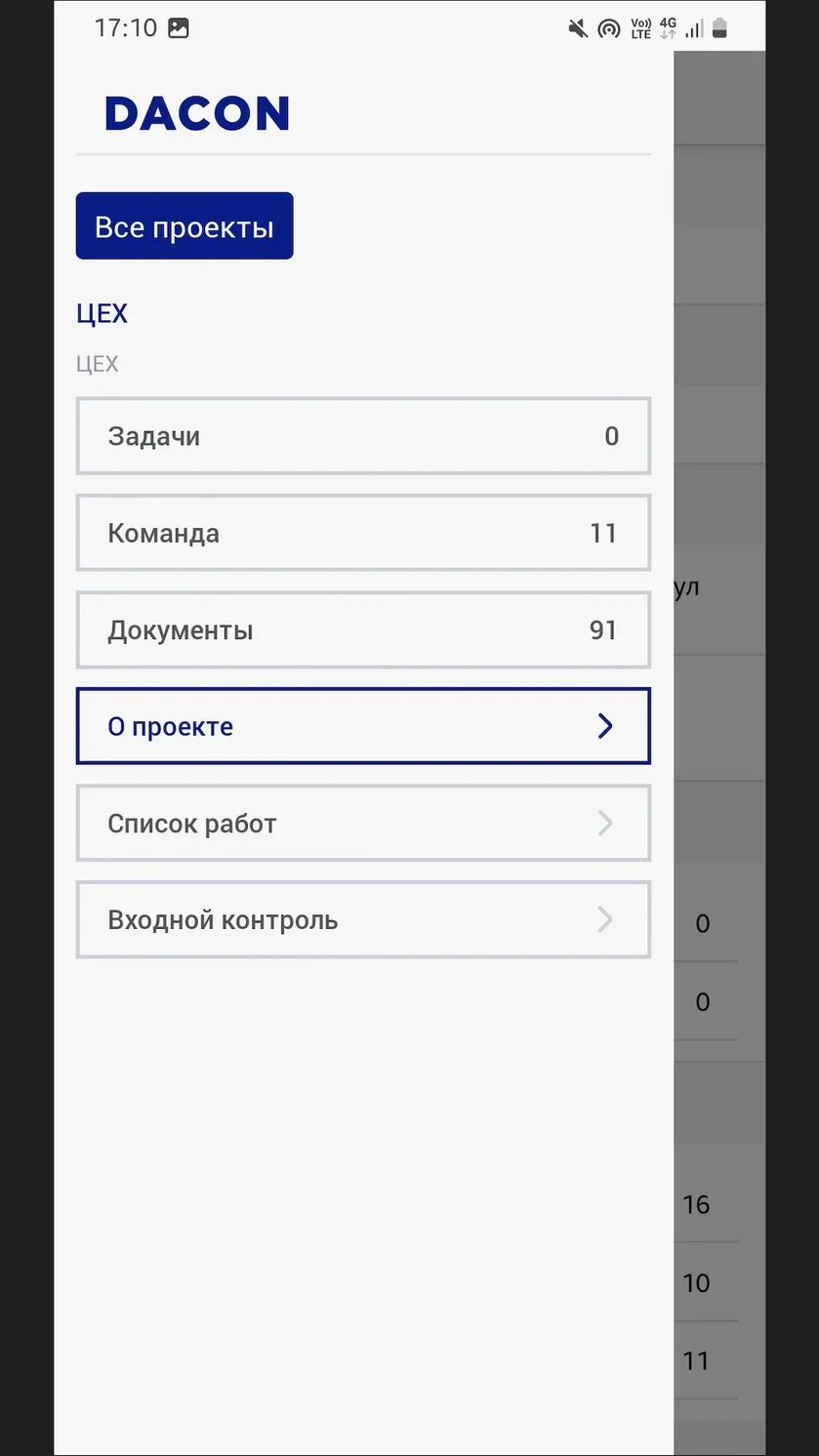Tap the Команда count 11

click(603, 534)
